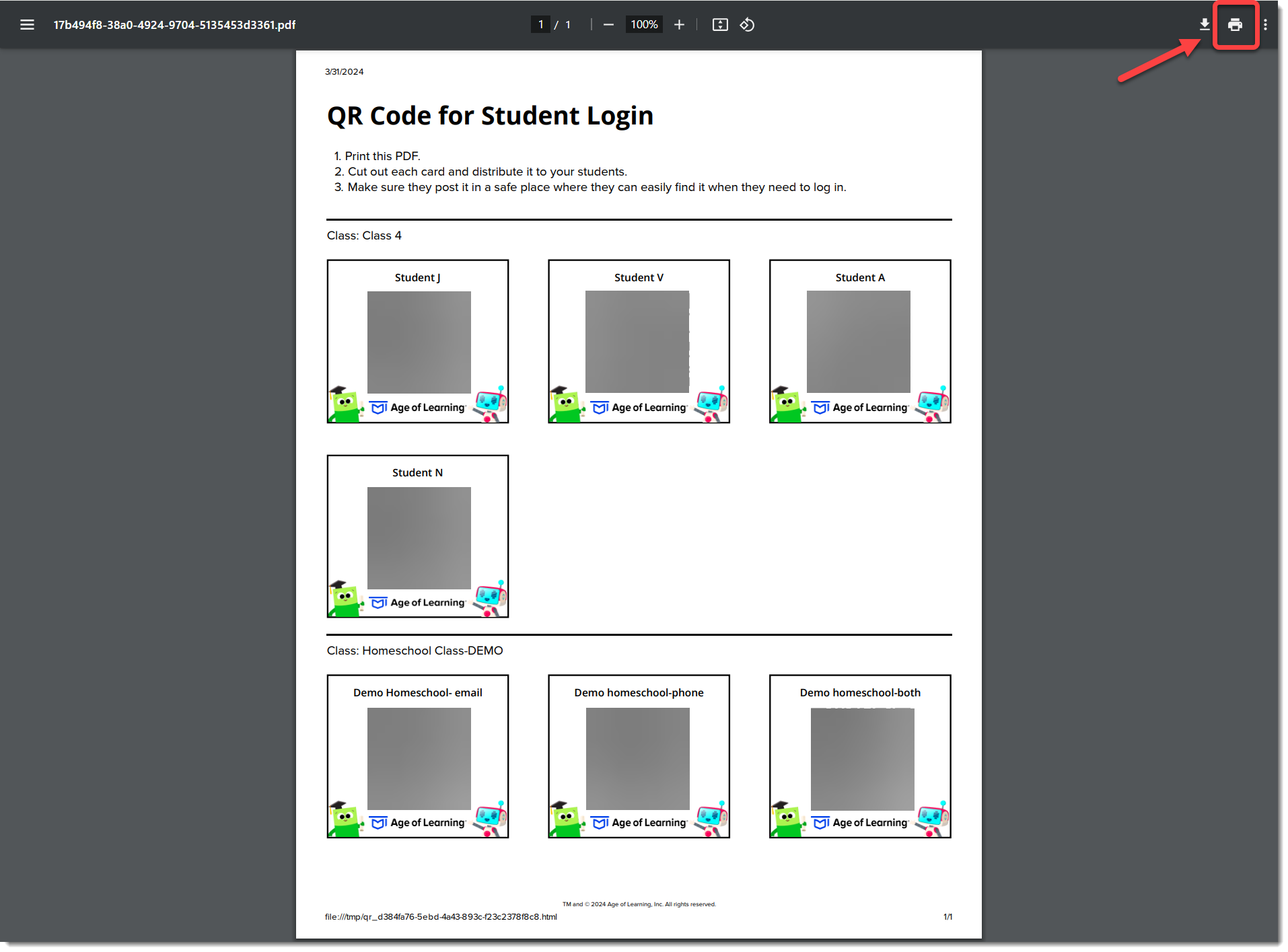
Task: Click the 'Demo homeschool-phone' label
Action: tap(639, 693)
